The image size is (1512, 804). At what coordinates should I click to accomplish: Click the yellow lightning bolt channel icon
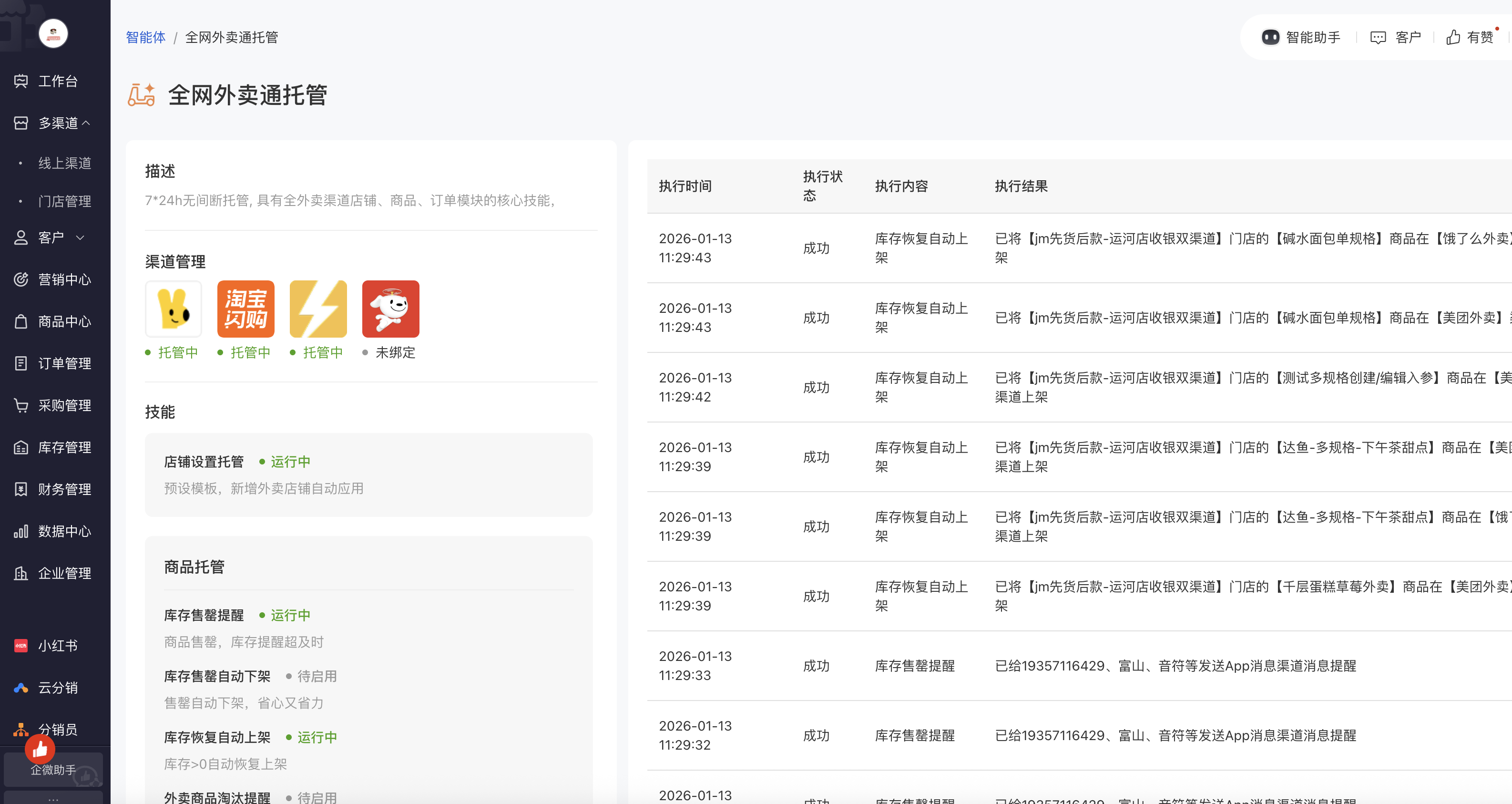tap(318, 309)
